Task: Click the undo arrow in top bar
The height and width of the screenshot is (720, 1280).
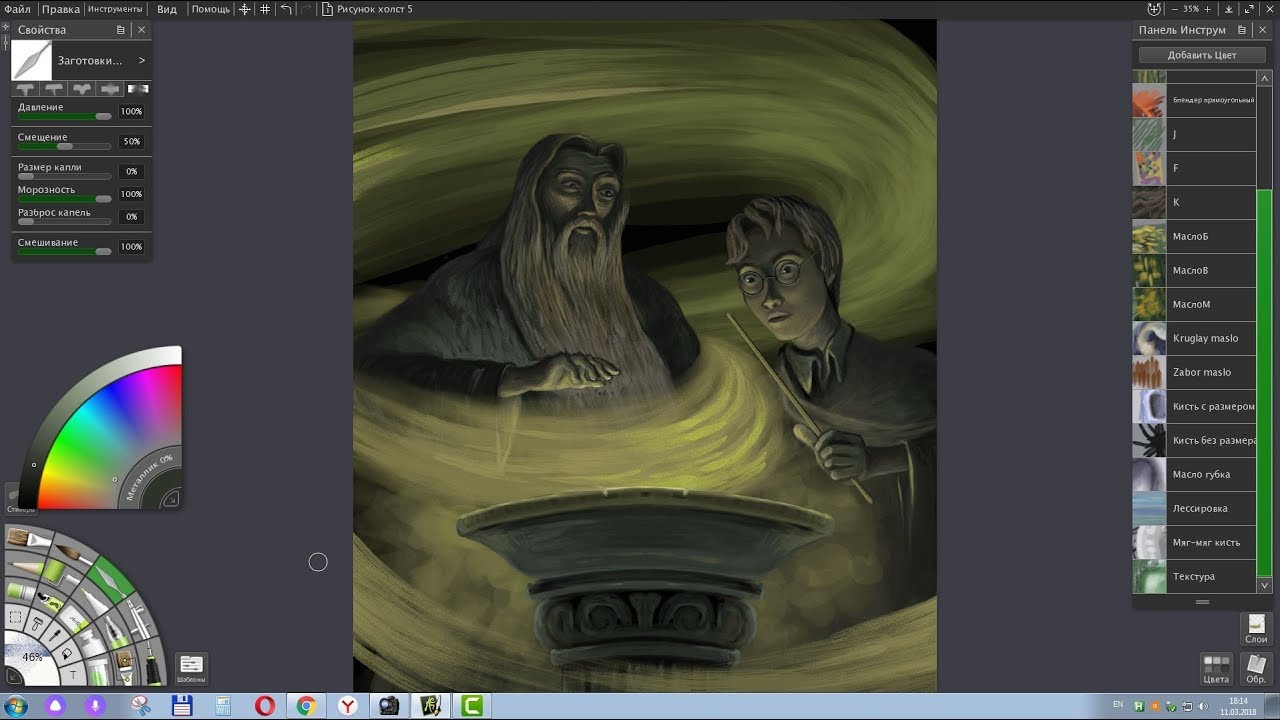Action: tap(287, 9)
